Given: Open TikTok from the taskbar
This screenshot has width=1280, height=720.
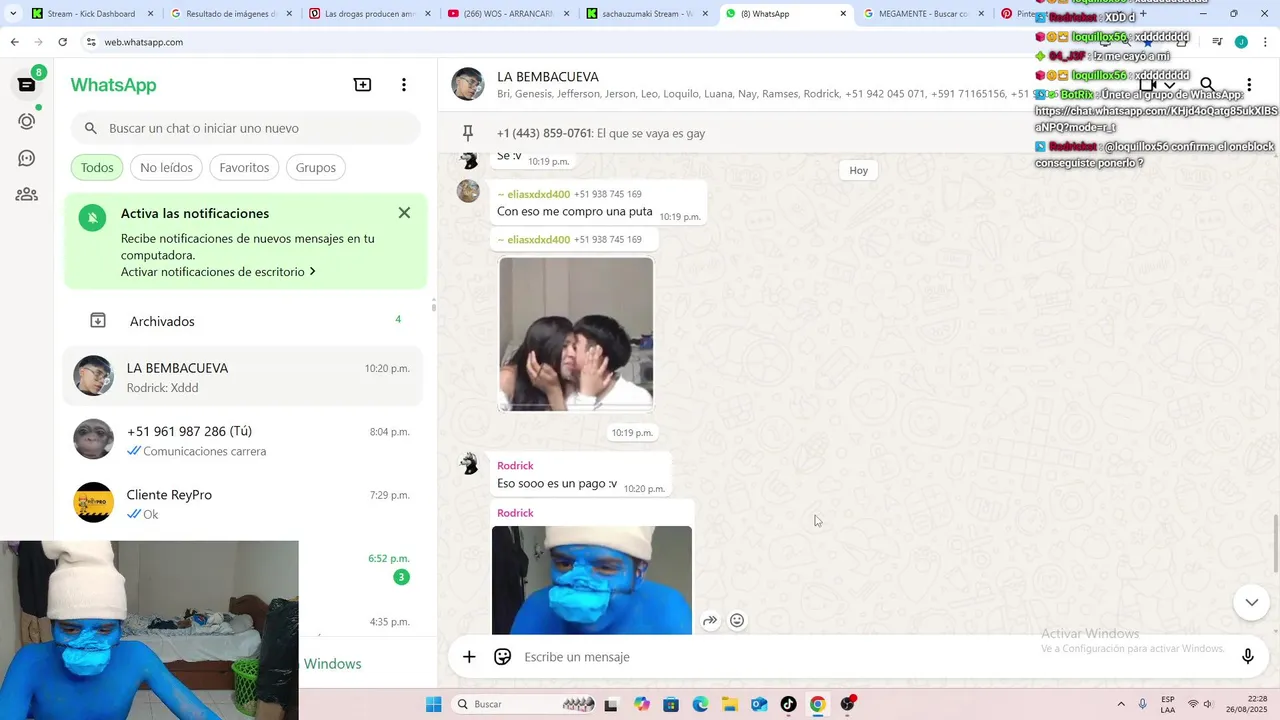Looking at the screenshot, I should (x=788, y=704).
